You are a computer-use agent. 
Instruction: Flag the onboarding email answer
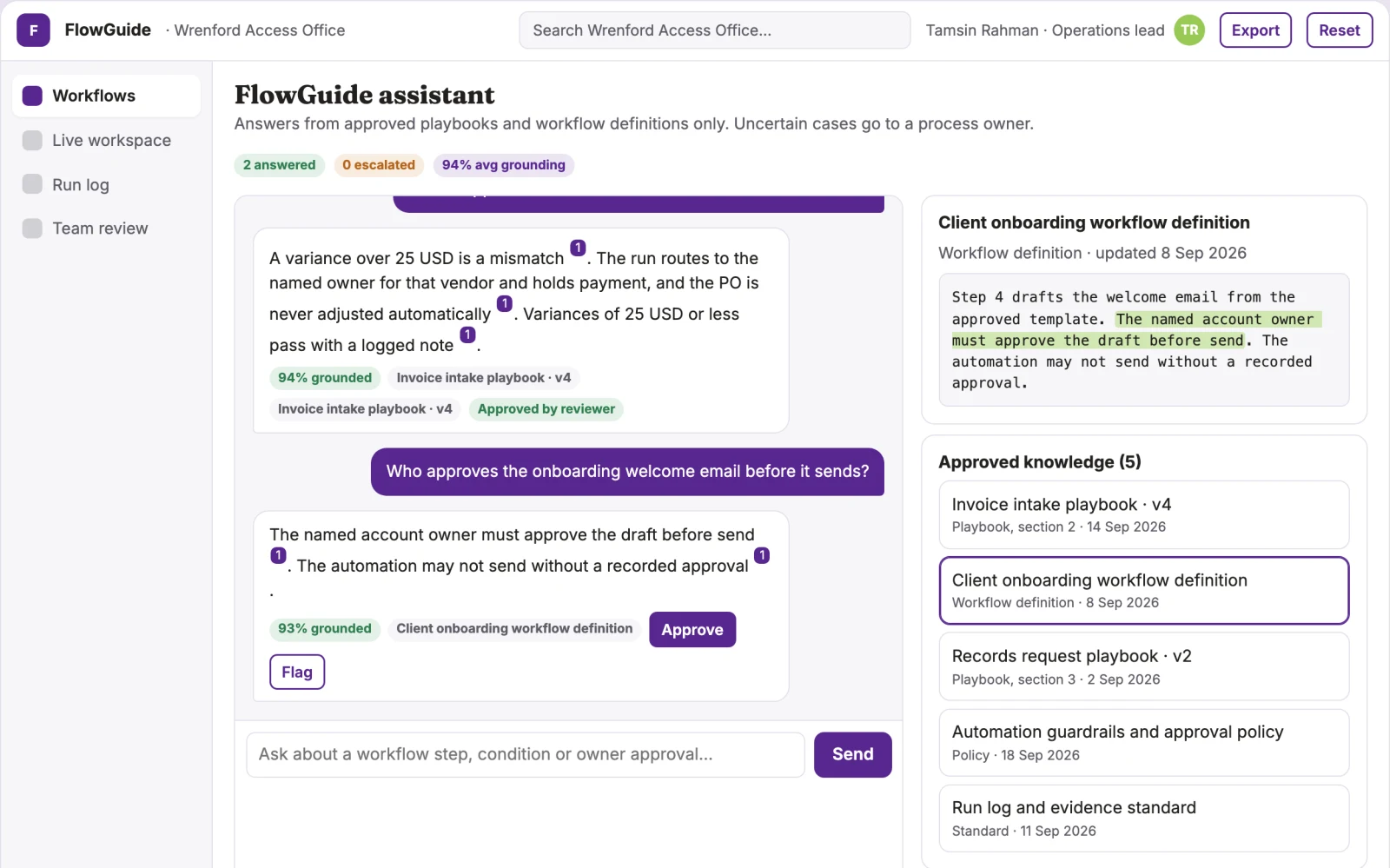click(297, 673)
